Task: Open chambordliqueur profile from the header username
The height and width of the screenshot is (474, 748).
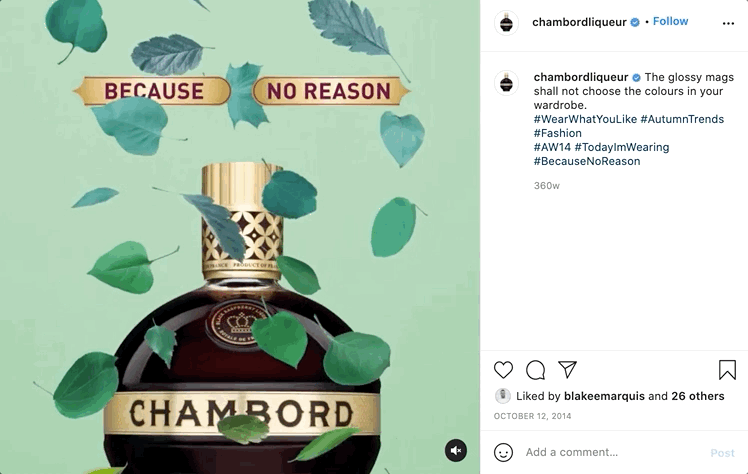Action: 579,22
